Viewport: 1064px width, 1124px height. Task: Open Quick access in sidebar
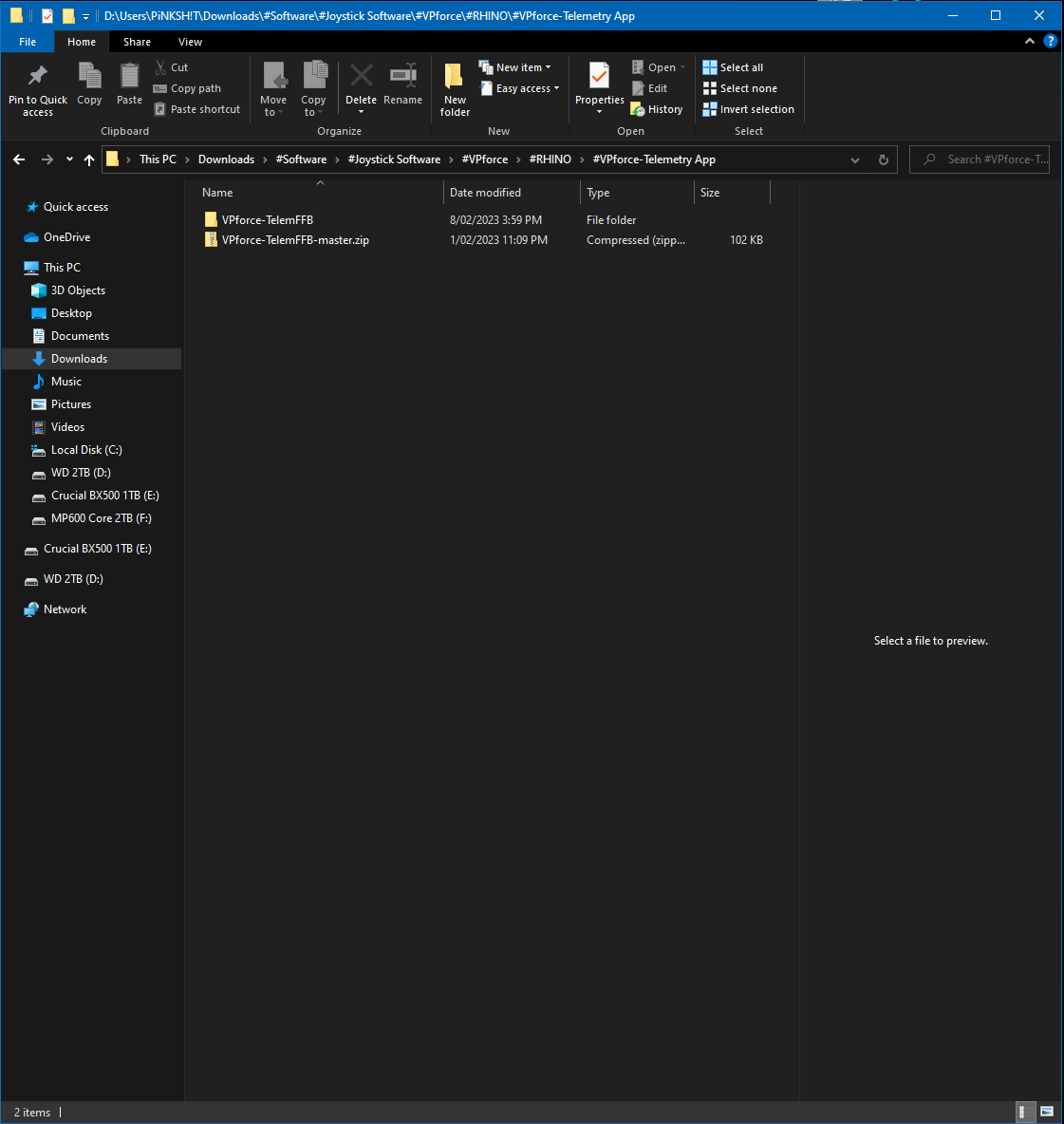pos(75,206)
